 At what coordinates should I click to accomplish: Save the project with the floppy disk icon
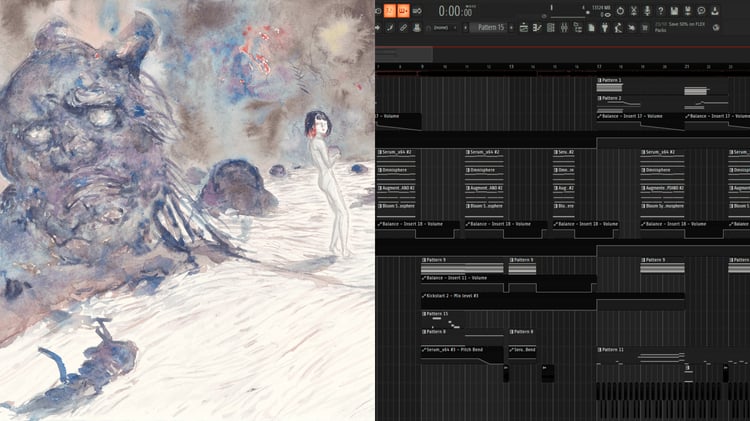pyautogui.click(x=674, y=11)
